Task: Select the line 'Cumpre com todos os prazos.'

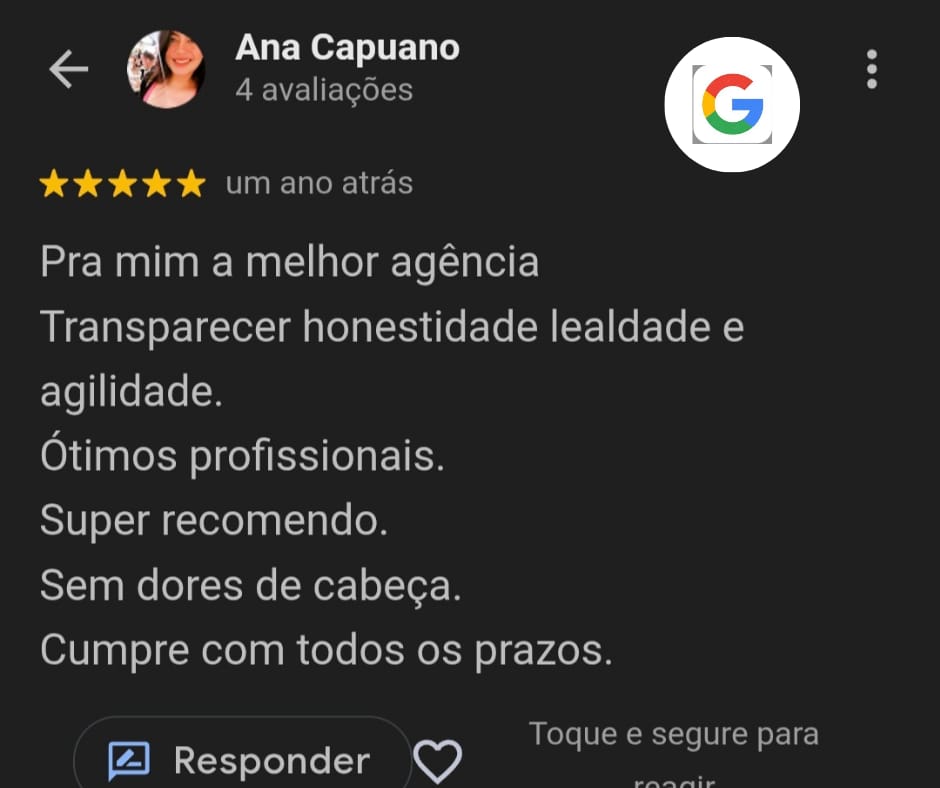Action: tap(326, 649)
